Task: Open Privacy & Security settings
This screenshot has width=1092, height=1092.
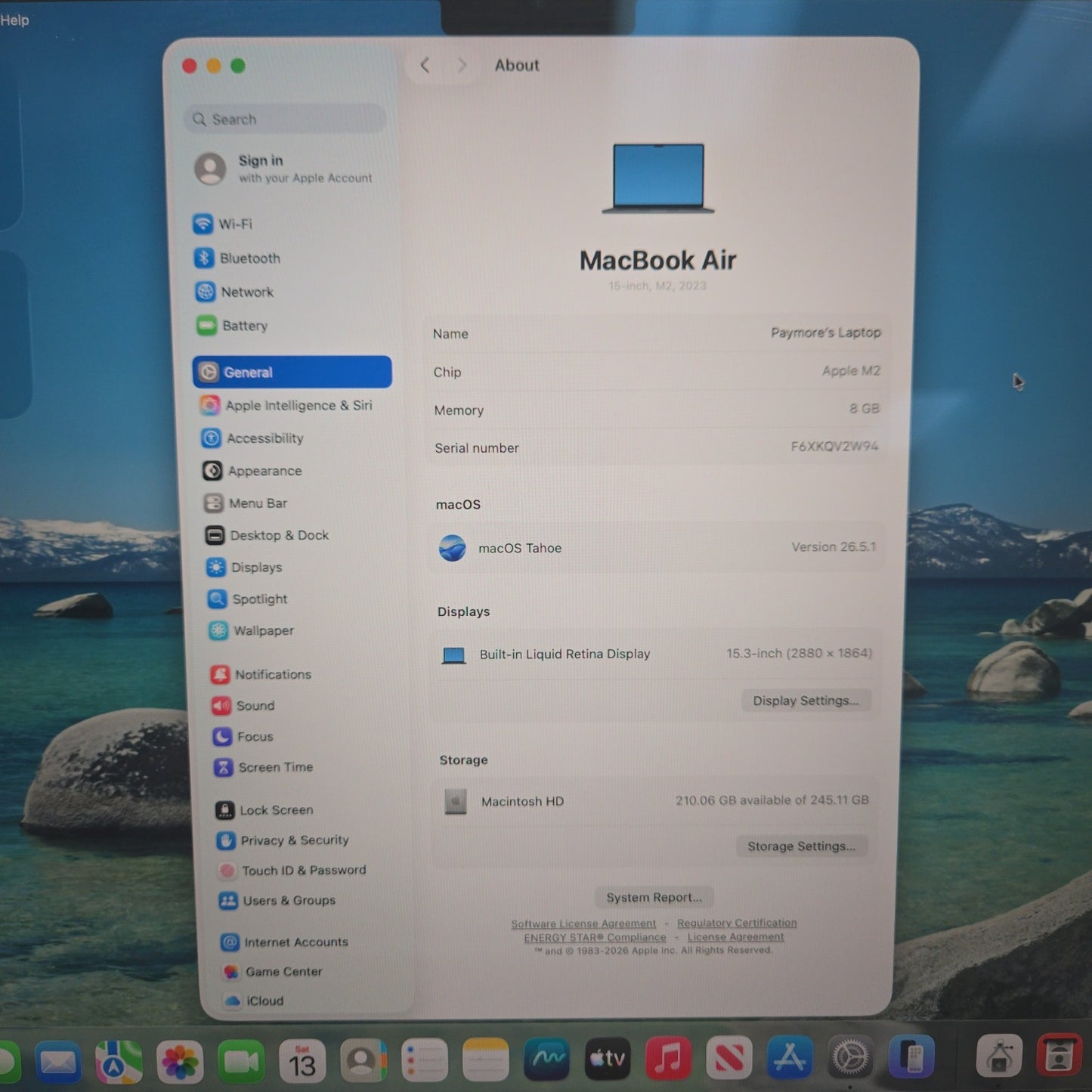Action: coord(283,840)
